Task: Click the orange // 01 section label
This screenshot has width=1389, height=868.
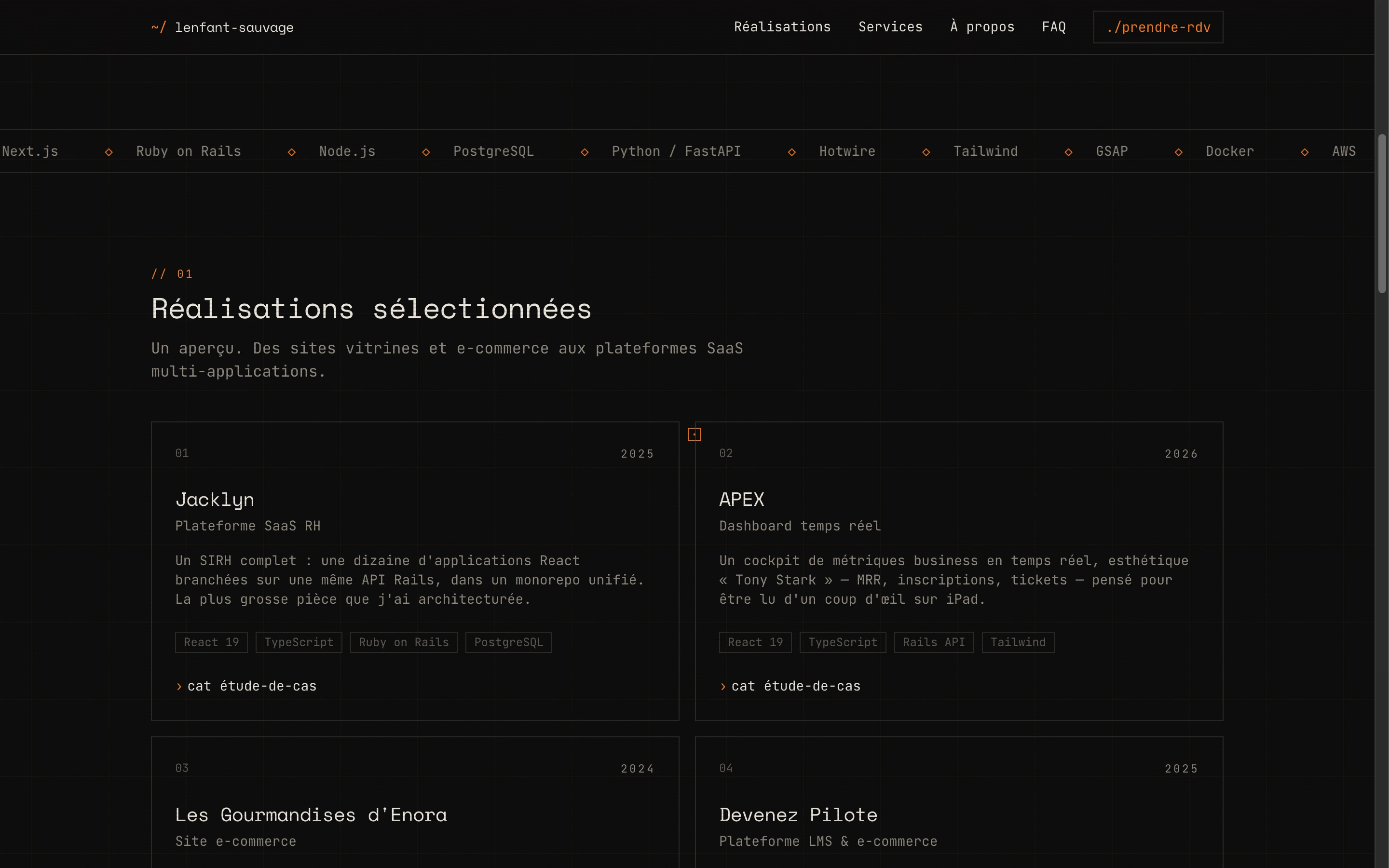Action: 172,274
